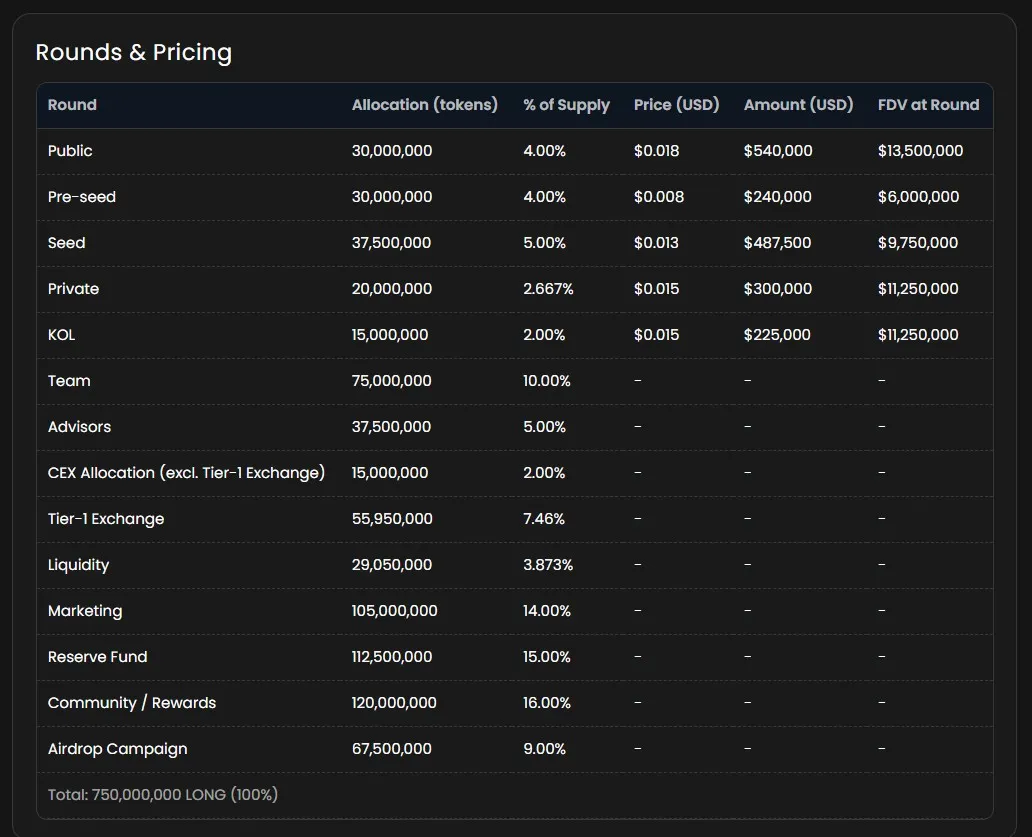Click the Round column header
This screenshot has height=837, width=1032.
tap(70, 104)
